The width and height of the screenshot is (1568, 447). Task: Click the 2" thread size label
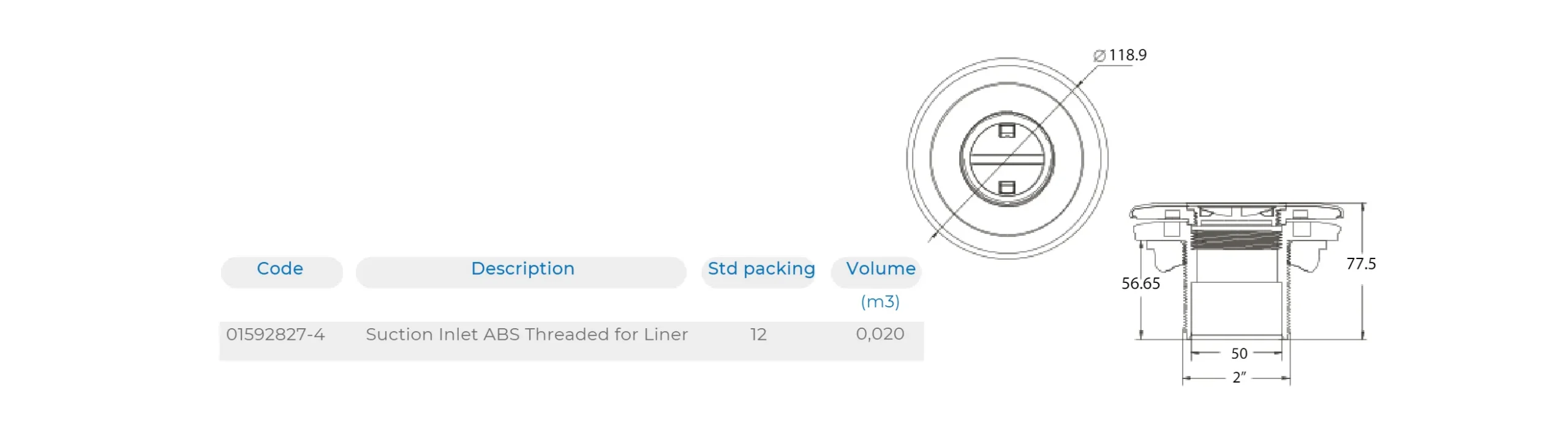[1239, 378]
